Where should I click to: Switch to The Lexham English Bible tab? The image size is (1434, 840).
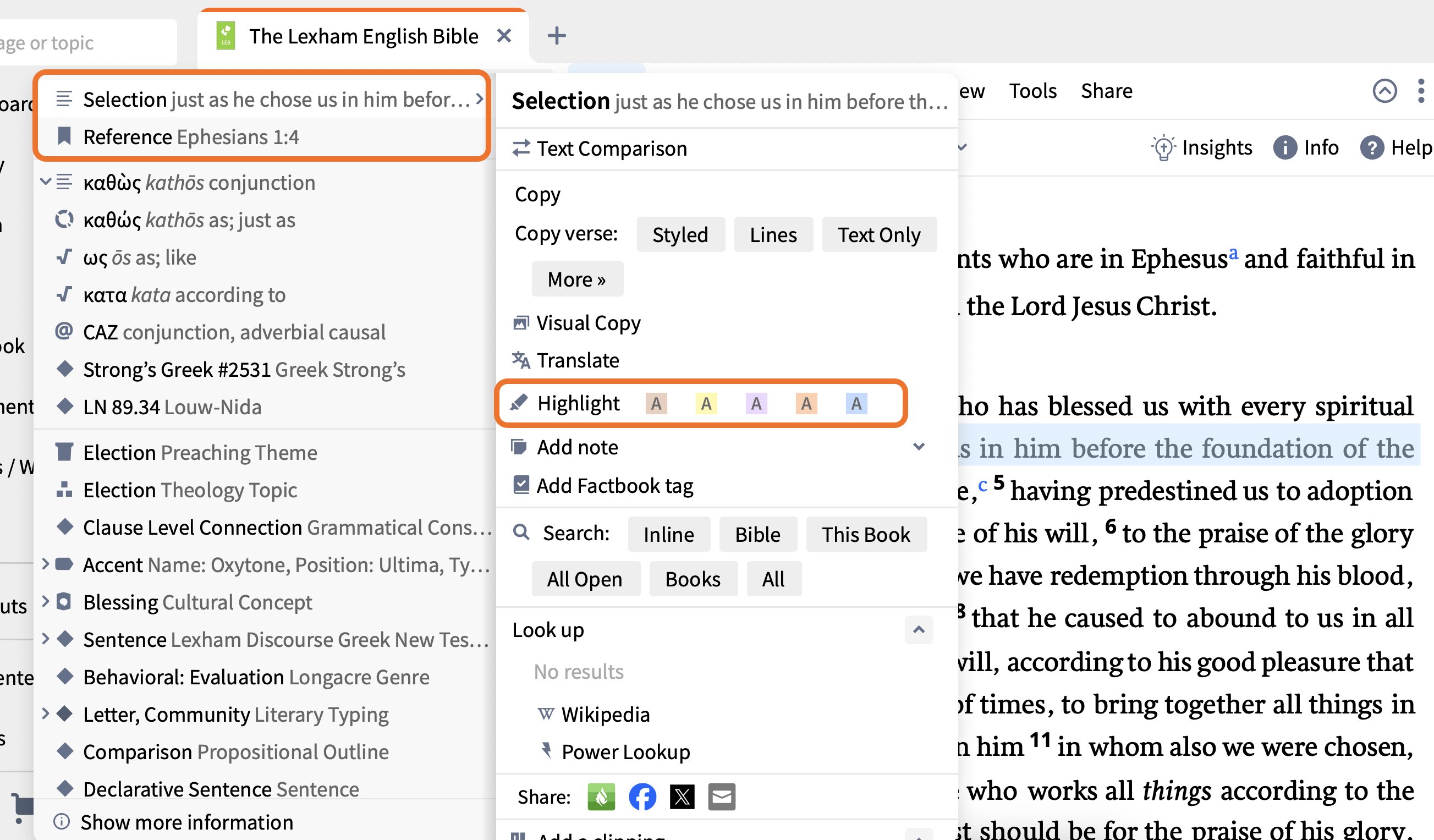pos(363,36)
